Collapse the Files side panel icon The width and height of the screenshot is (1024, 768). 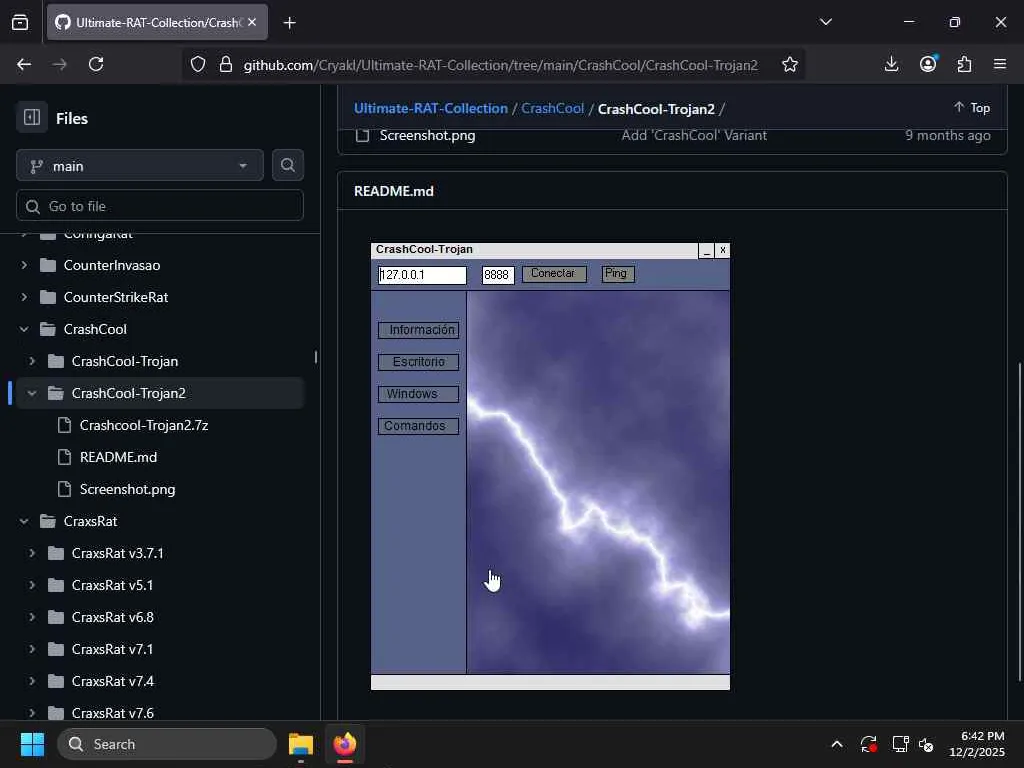tap(32, 118)
